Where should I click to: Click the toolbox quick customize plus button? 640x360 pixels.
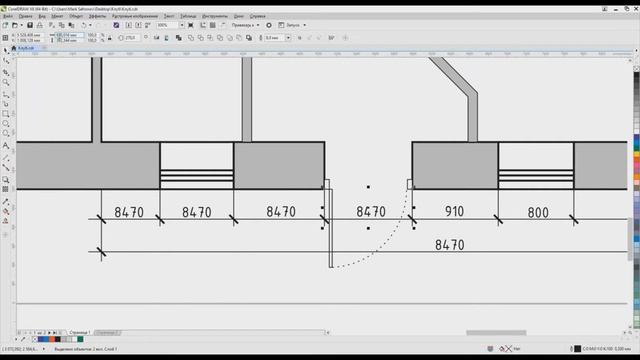click(6, 235)
